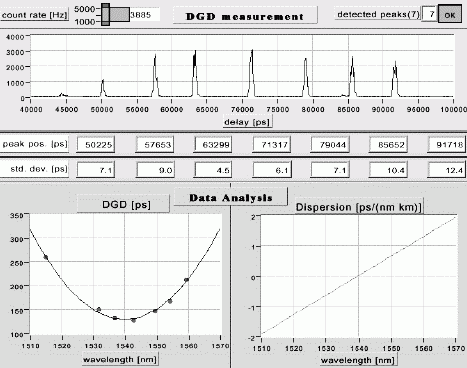Click the 'Dispersion [ps/(nm km)]' plot title
Viewport: 467px width, 368px height.
(359, 207)
